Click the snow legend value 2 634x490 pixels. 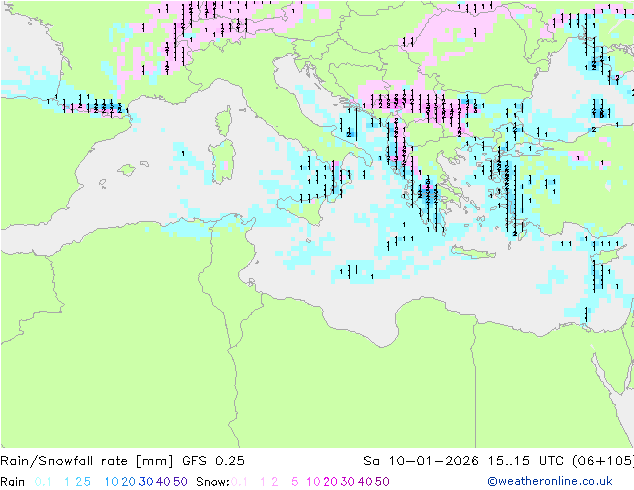275,482
